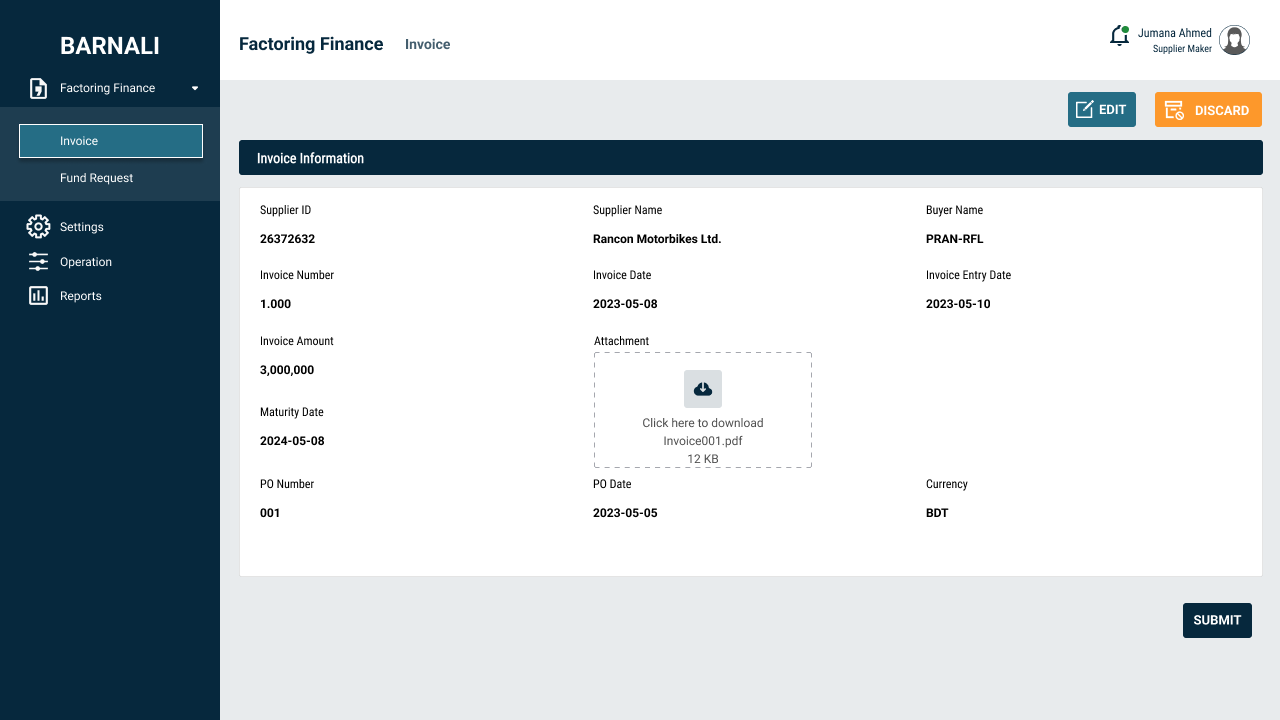Go to the Operation menu label
Image resolution: width=1280 pixels, height=720 pixels.
click(86, 262)
